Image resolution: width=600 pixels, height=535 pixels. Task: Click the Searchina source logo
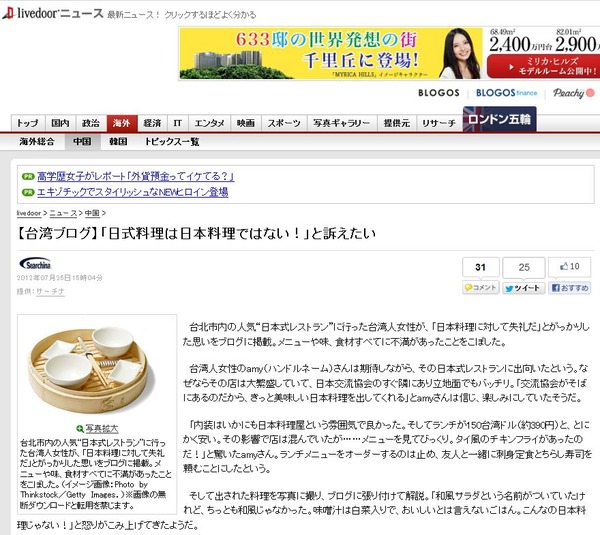(x=35, y=264)
